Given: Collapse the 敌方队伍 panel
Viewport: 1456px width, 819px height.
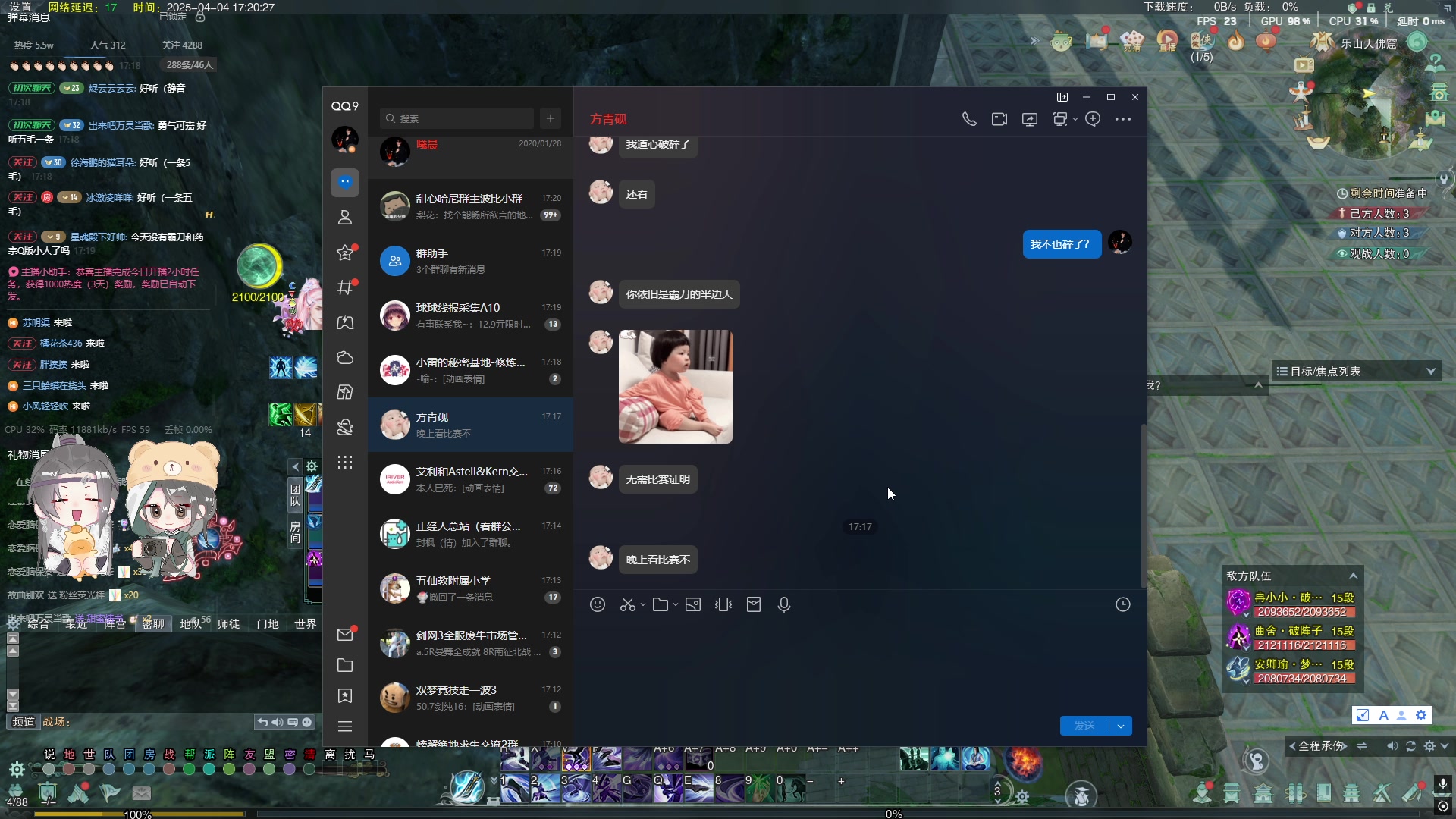Looking at the screenshot, I should point(1353,576).
